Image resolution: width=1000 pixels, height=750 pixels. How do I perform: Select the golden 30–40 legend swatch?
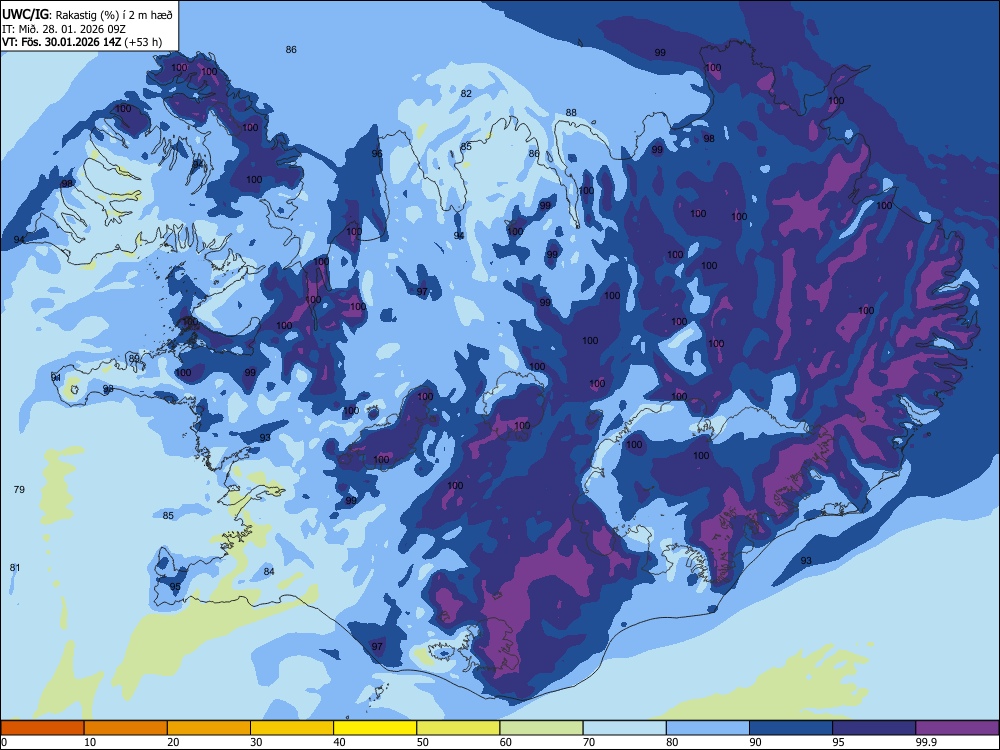click(292, 728)
